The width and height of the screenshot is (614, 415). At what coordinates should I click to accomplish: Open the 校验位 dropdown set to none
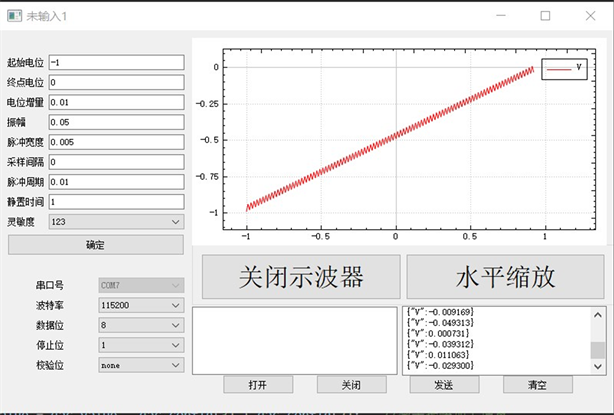(x=141, y=365)
